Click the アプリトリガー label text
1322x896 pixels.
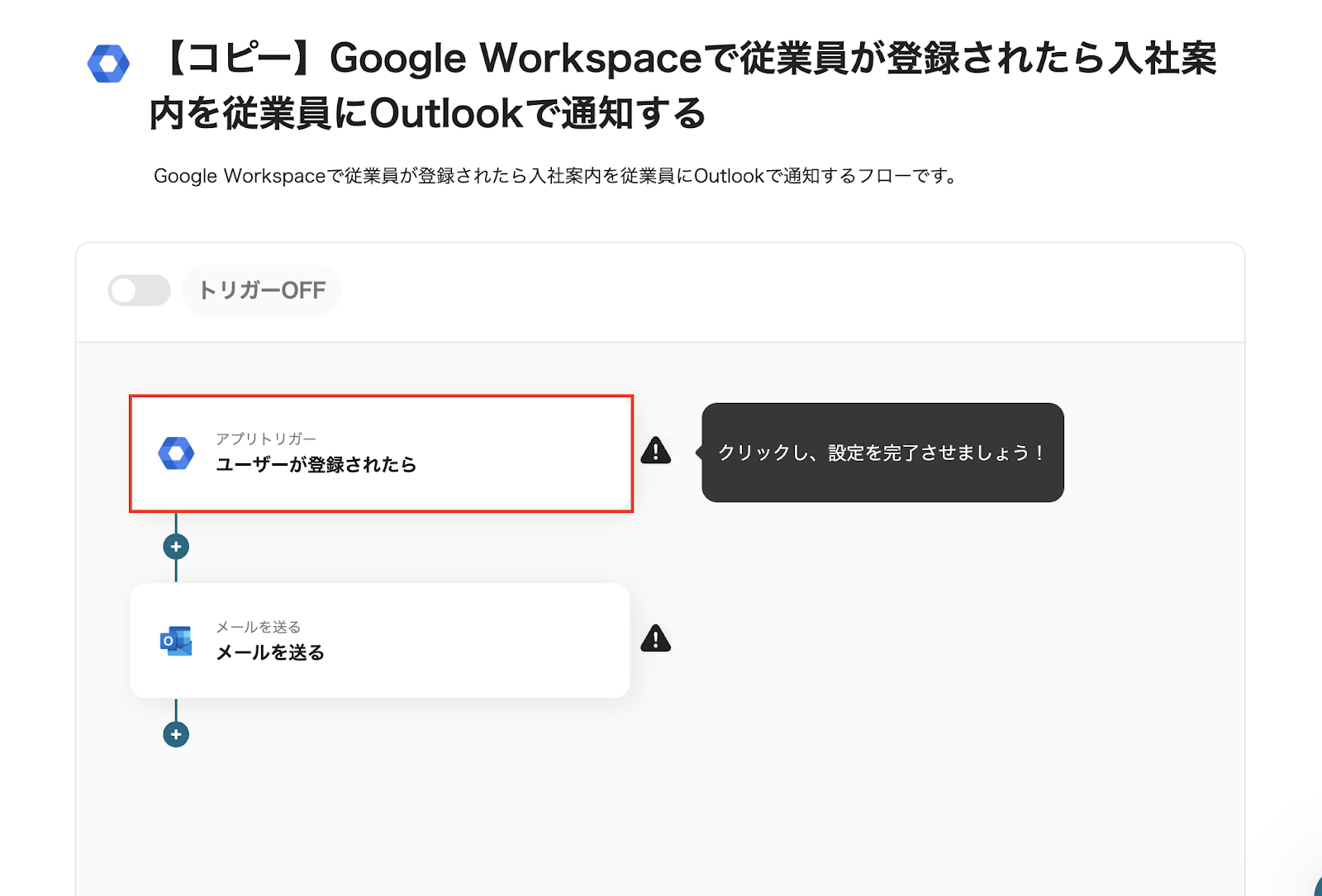(x=266, y=439)
